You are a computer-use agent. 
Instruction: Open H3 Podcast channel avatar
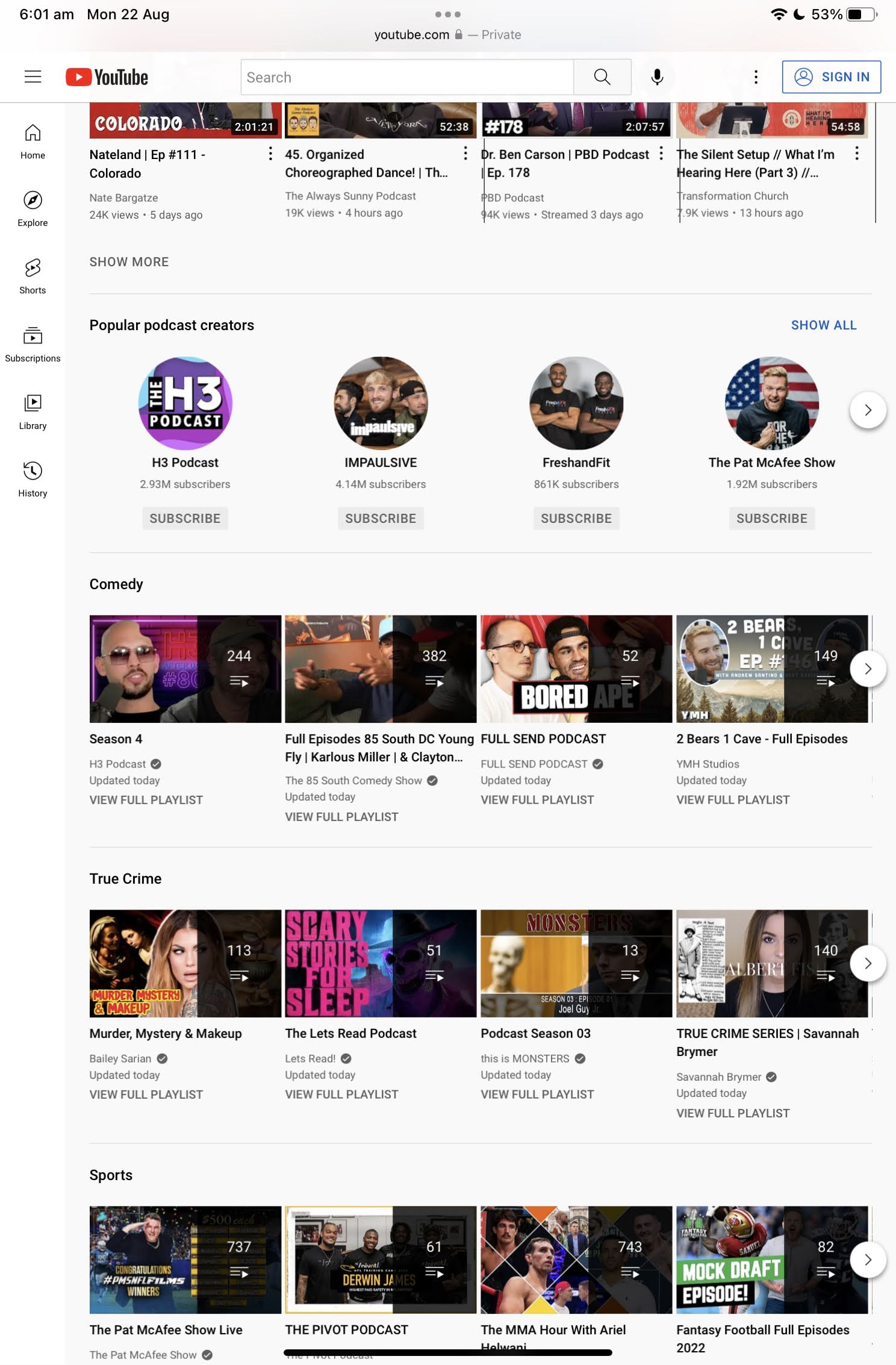185,403
